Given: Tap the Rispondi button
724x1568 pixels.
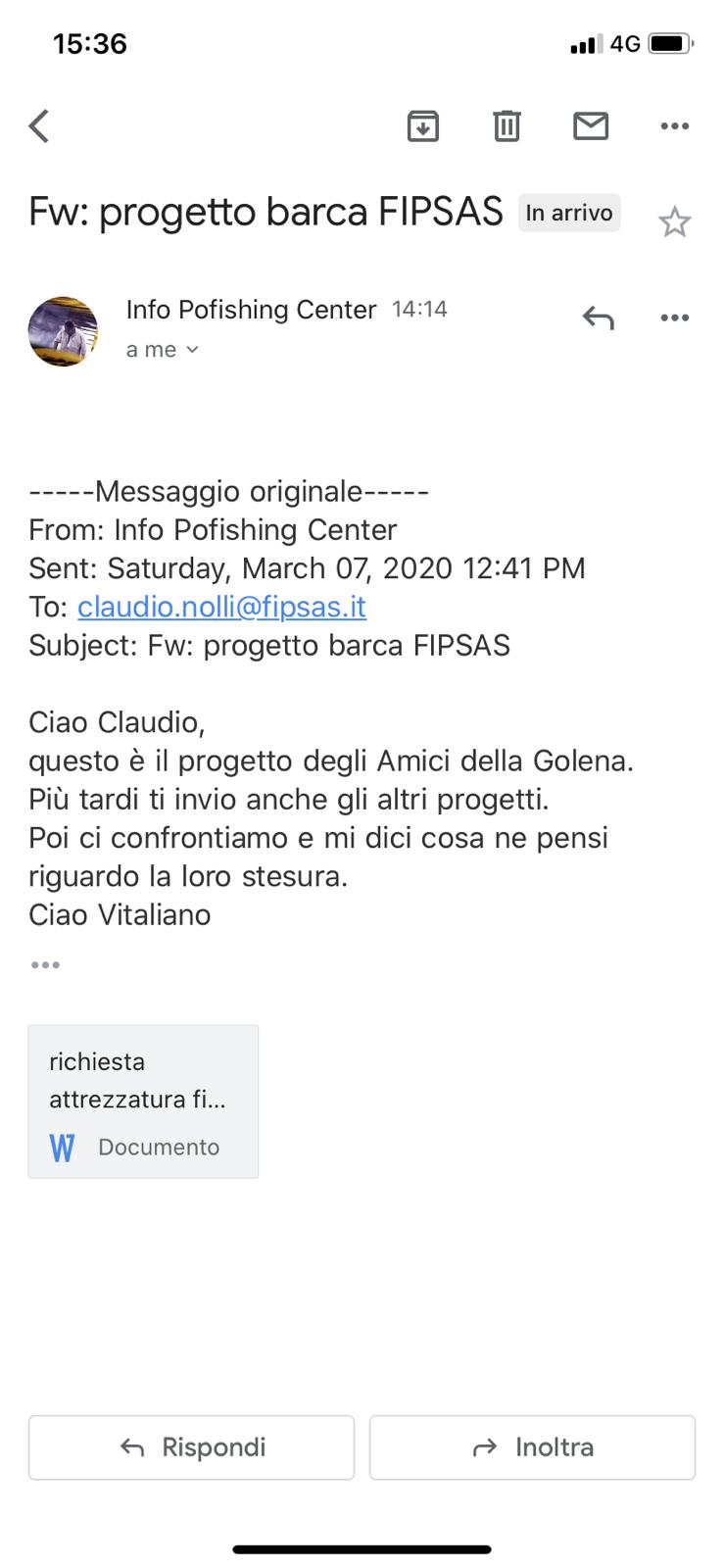Looking at the screenshot, I should [191, 1447].
